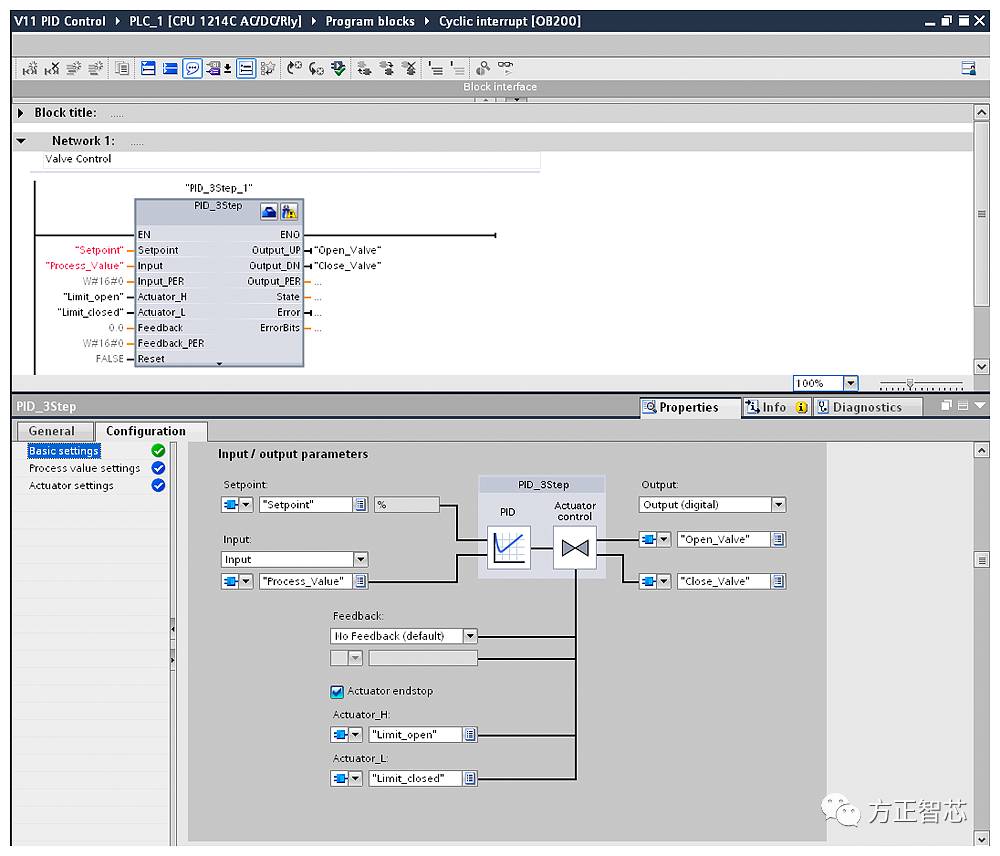
Task: Click the editor zoom slider
Action: [x=909, y=383]
